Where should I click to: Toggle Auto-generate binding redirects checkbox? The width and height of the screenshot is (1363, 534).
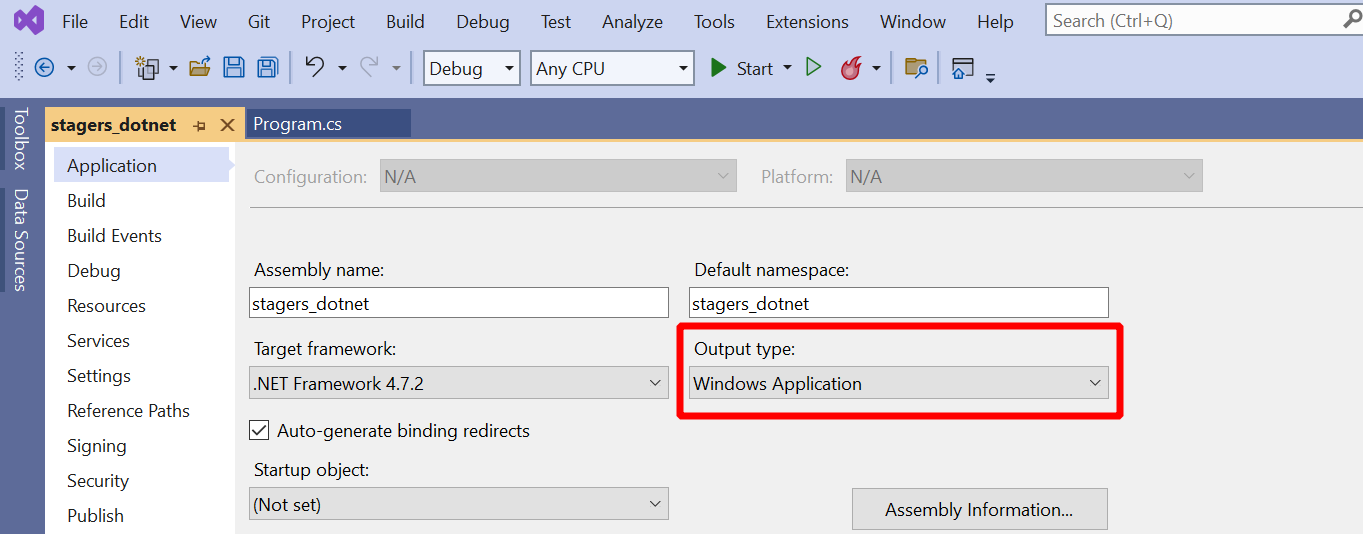pyautogui.click(x=259, y=430)
